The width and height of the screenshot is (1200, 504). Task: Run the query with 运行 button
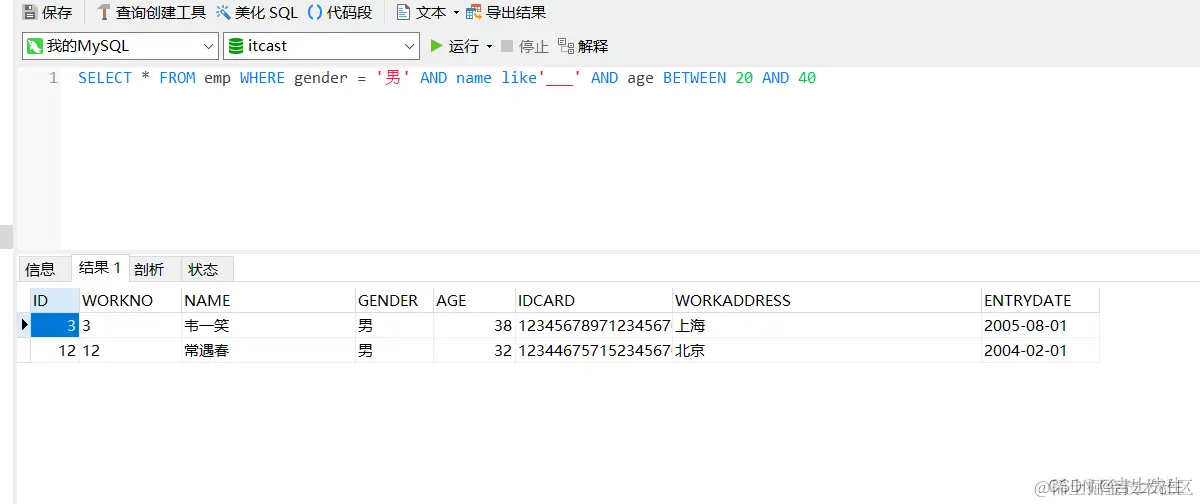pyautogui.click(x=455, y=46)
